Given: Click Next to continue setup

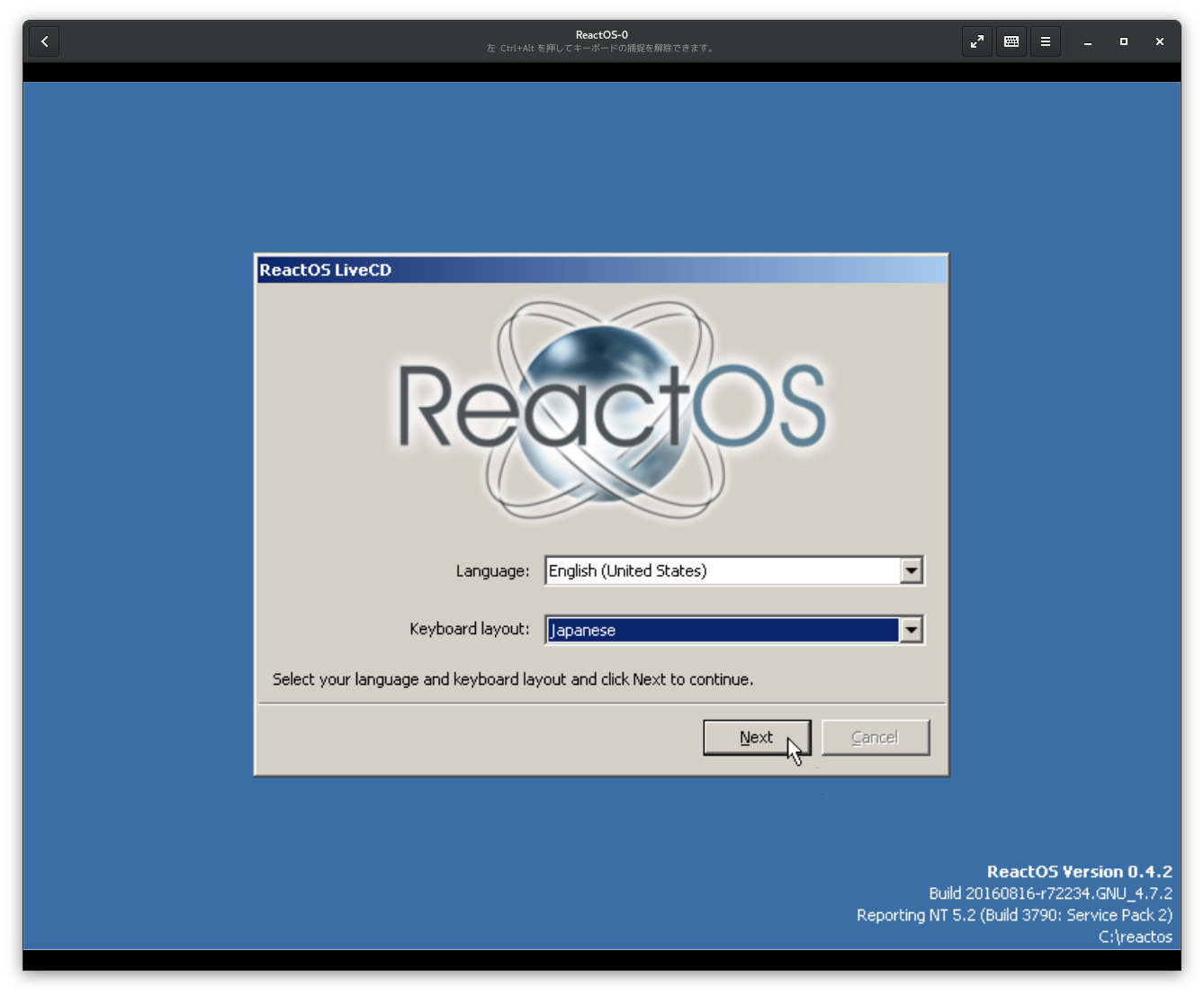Looking at the screenshot, I should [756, 736].
